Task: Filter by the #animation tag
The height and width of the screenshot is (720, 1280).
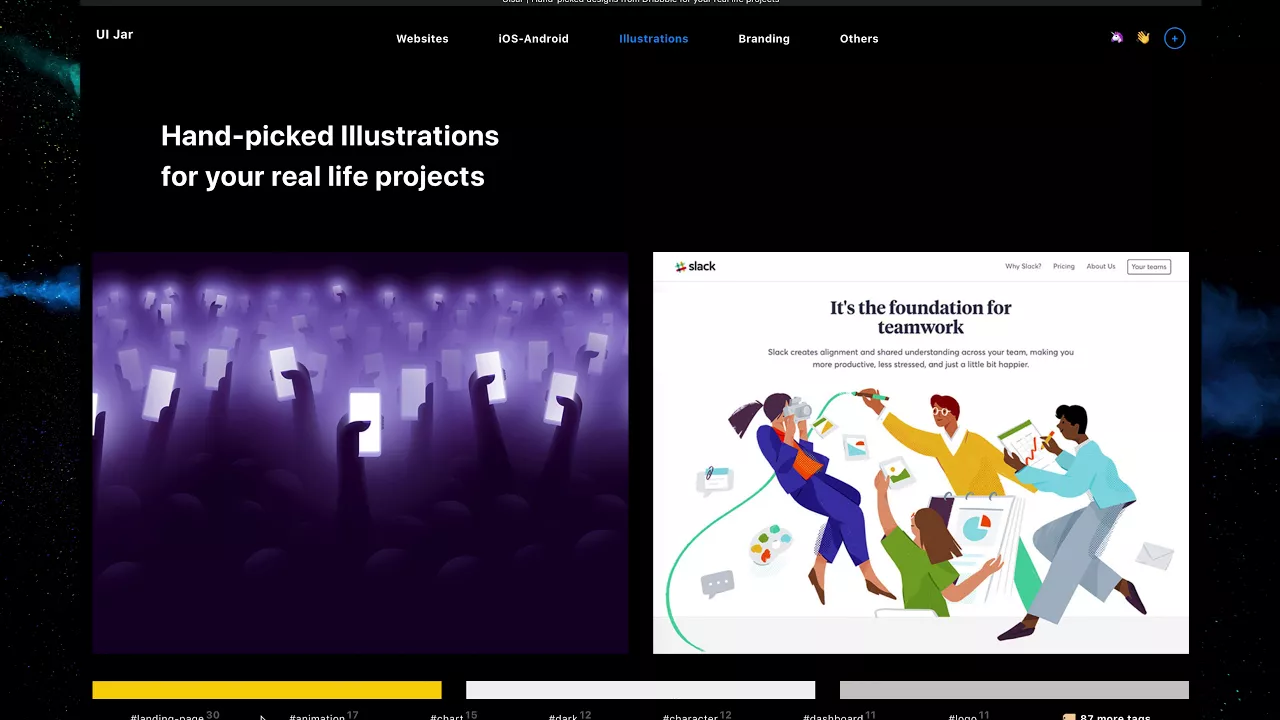Action: click(323, 716)
